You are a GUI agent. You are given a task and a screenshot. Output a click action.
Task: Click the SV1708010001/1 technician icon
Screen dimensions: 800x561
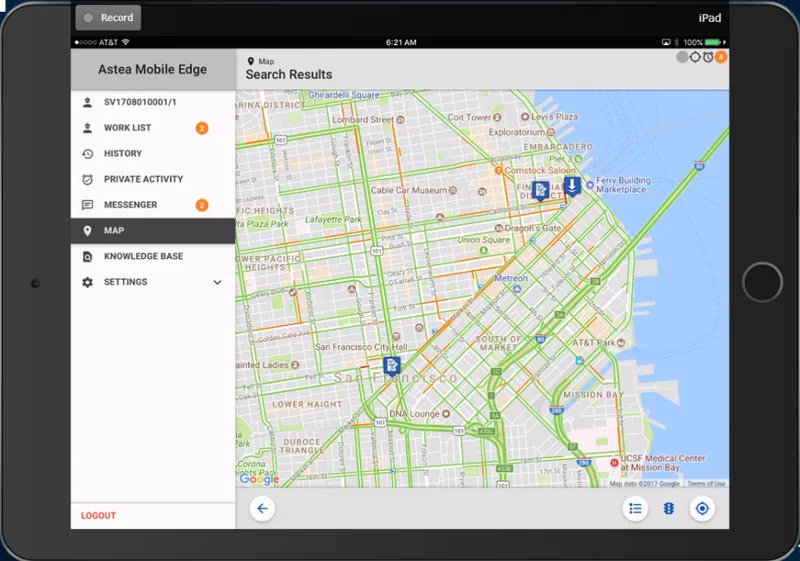click(88, 102)
